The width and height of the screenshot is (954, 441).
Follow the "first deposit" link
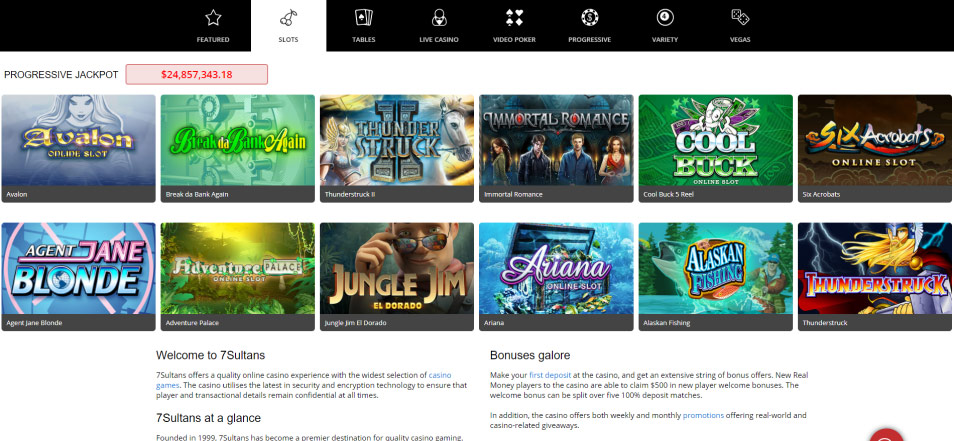click(x=550, y=375)
